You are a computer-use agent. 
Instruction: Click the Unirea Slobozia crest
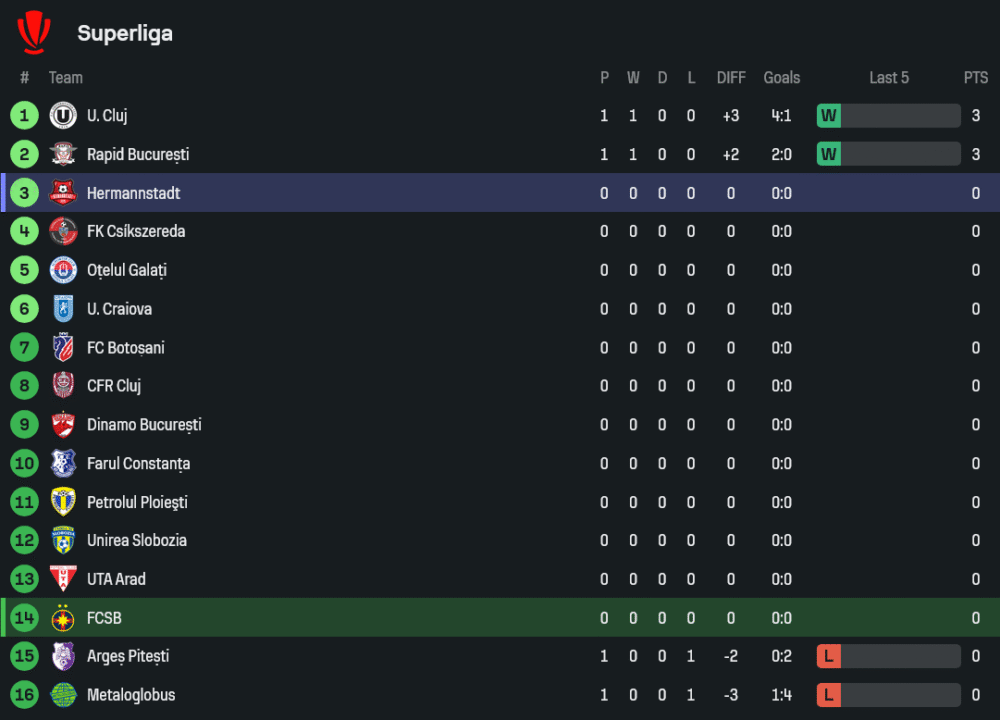[63, 541]
